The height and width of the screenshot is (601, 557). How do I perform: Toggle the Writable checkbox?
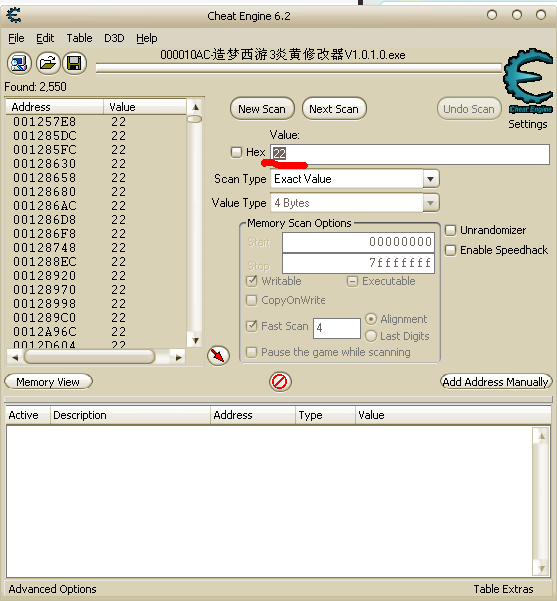point(251,281)
